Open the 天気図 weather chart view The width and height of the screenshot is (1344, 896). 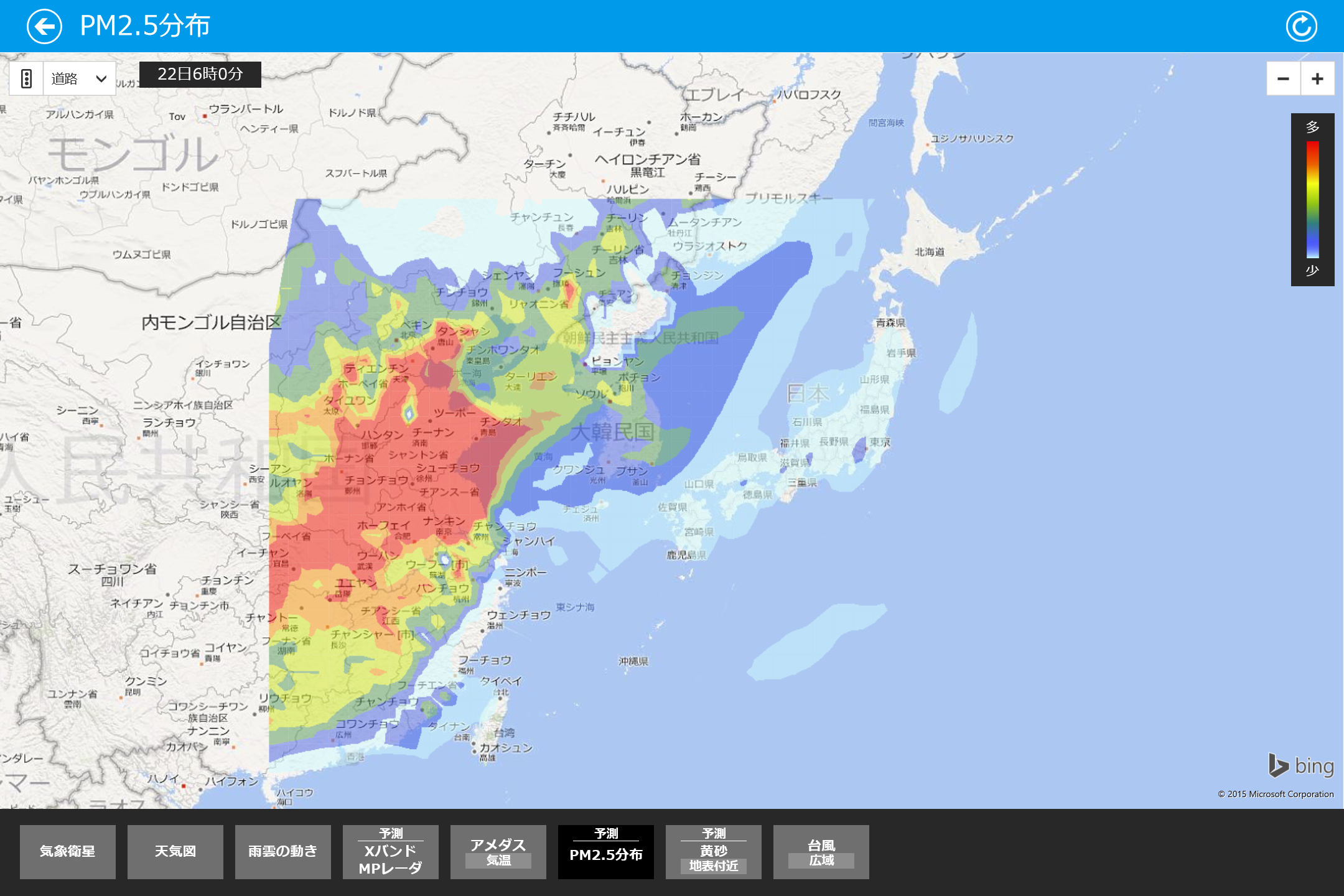point(175,851)
